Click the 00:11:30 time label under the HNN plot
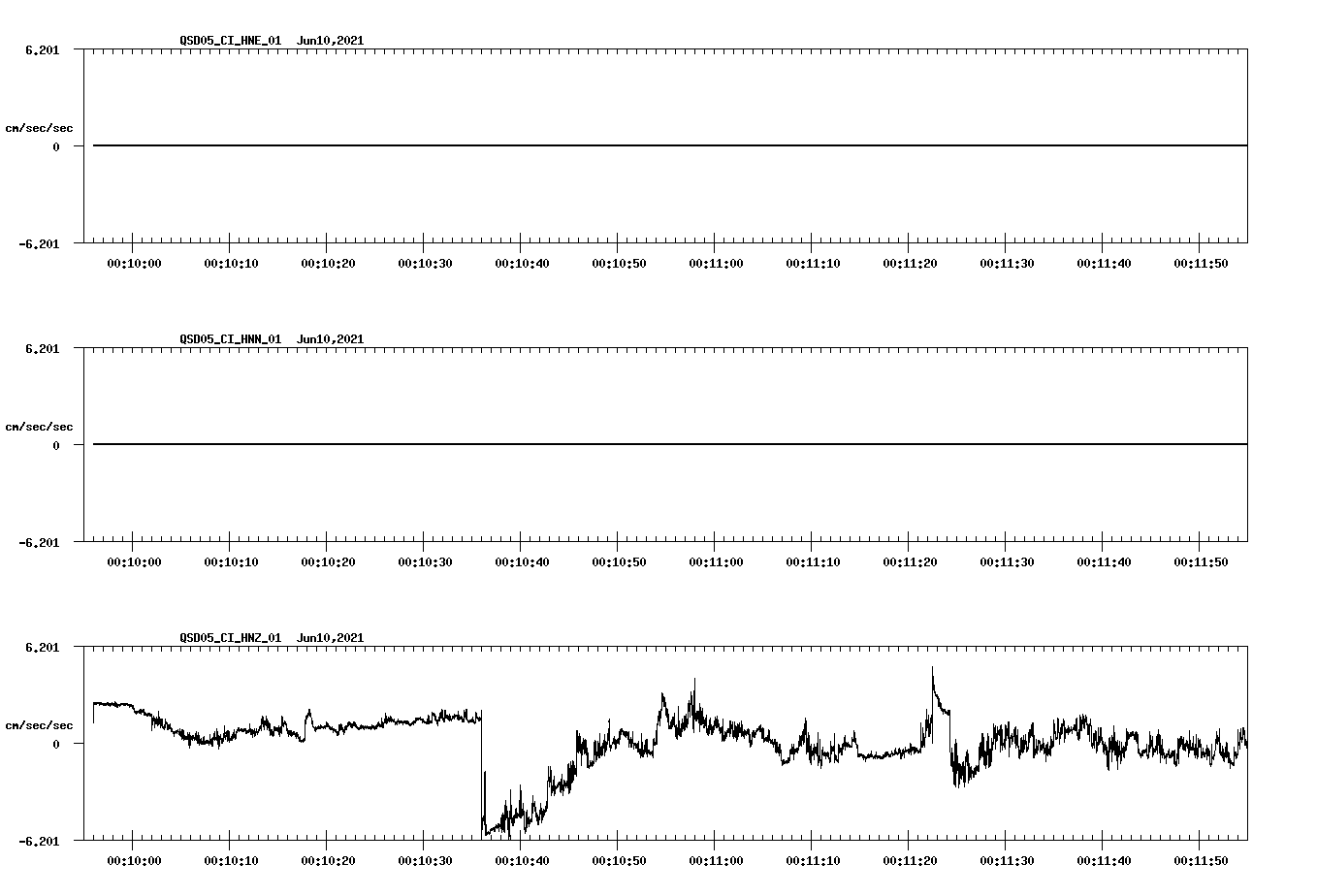The width and height of the screenshot is (1317, 896). 1007,561
